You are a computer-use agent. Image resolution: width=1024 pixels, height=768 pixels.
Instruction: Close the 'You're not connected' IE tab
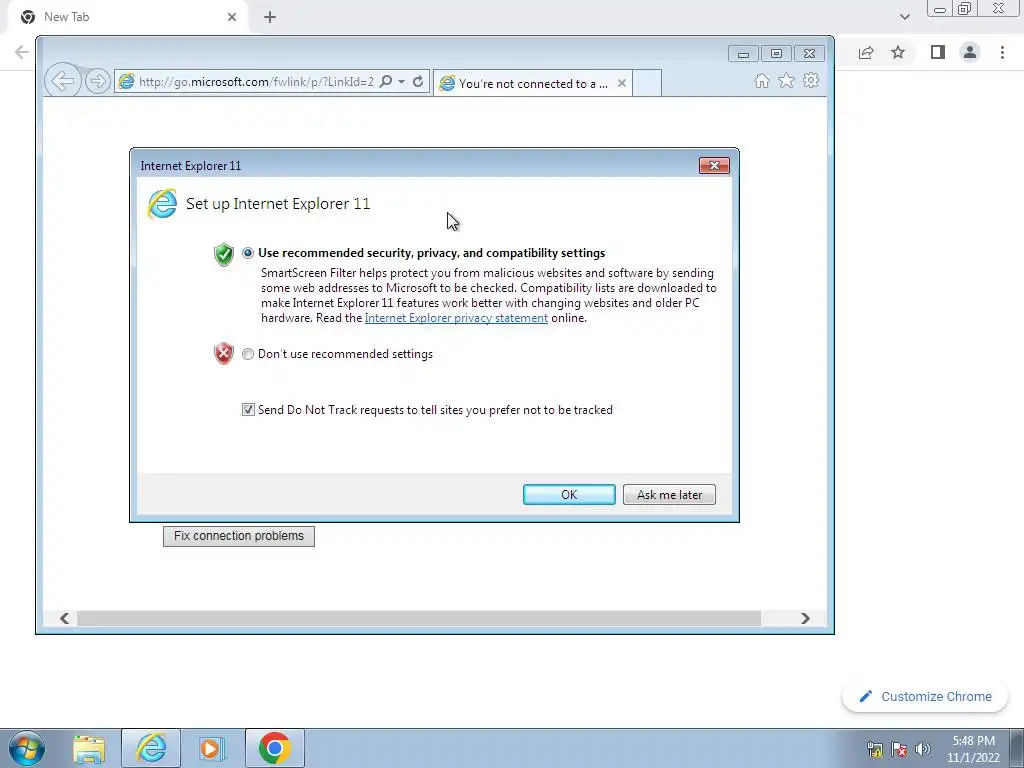click(622, 83)
